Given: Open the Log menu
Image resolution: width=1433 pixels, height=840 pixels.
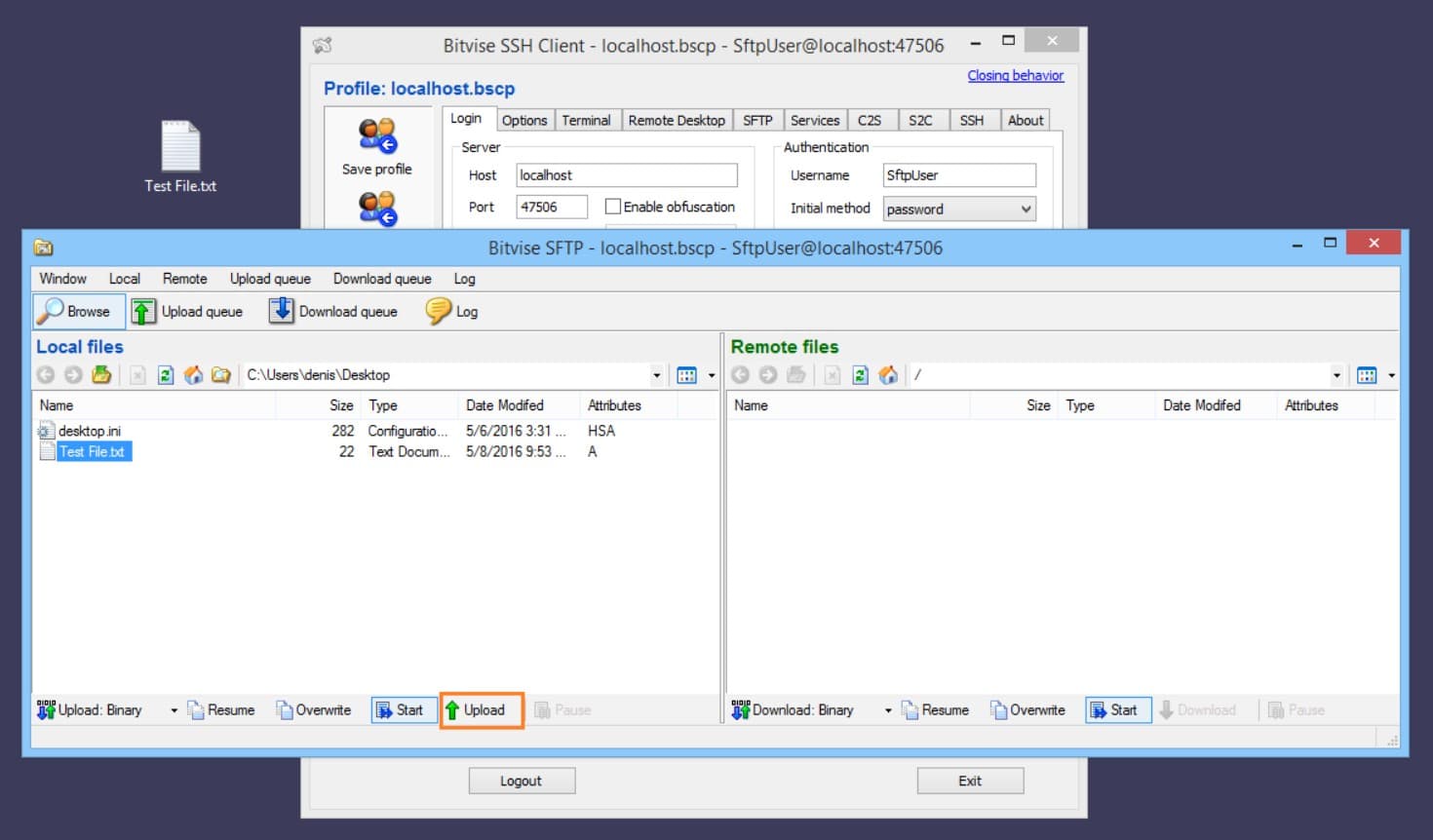Looking at the screenshot, I should click(465, 279).
